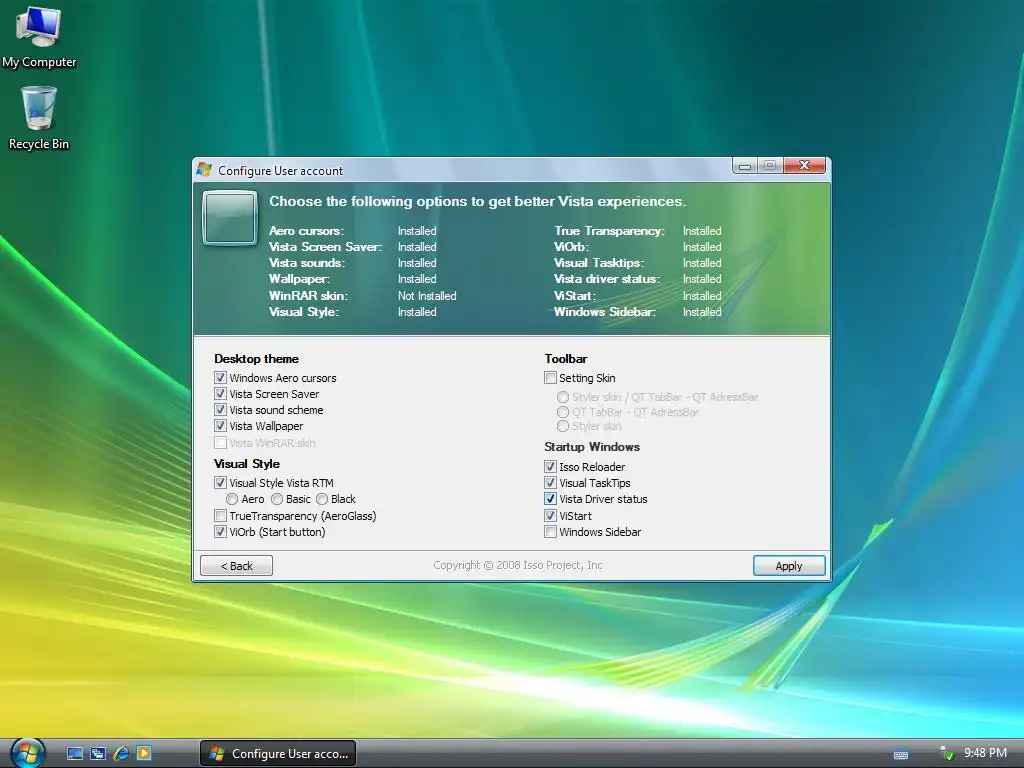The width and height of the screenshot is (1024, 768).
Task: Click the 'Aero cursors:' status label
Action: [306, 231]
